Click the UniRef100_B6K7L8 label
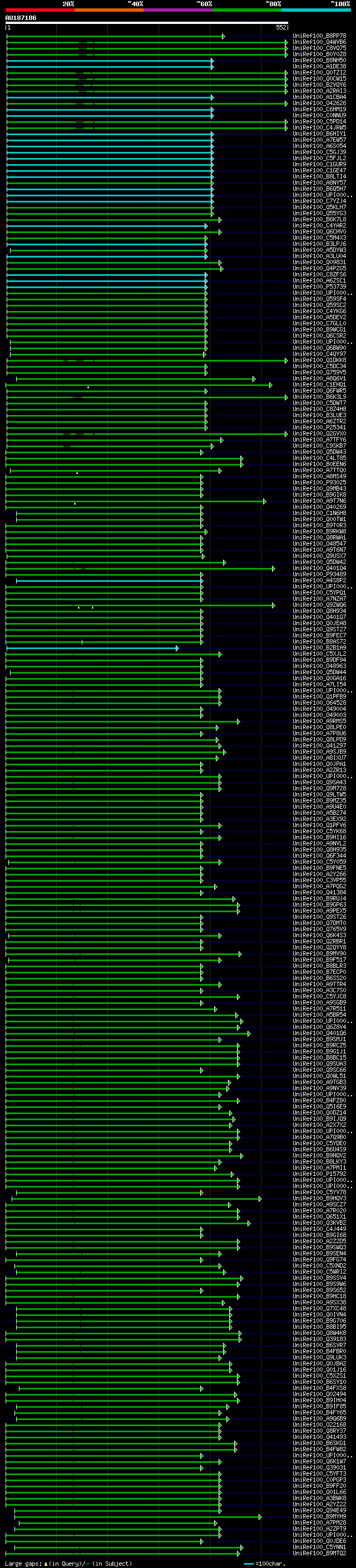 pyautogui.click(x=319, y=220)
